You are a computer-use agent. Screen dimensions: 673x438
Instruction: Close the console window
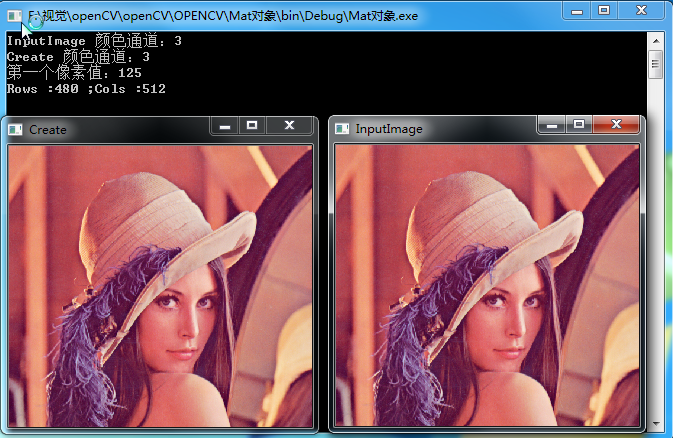(641, 11)
